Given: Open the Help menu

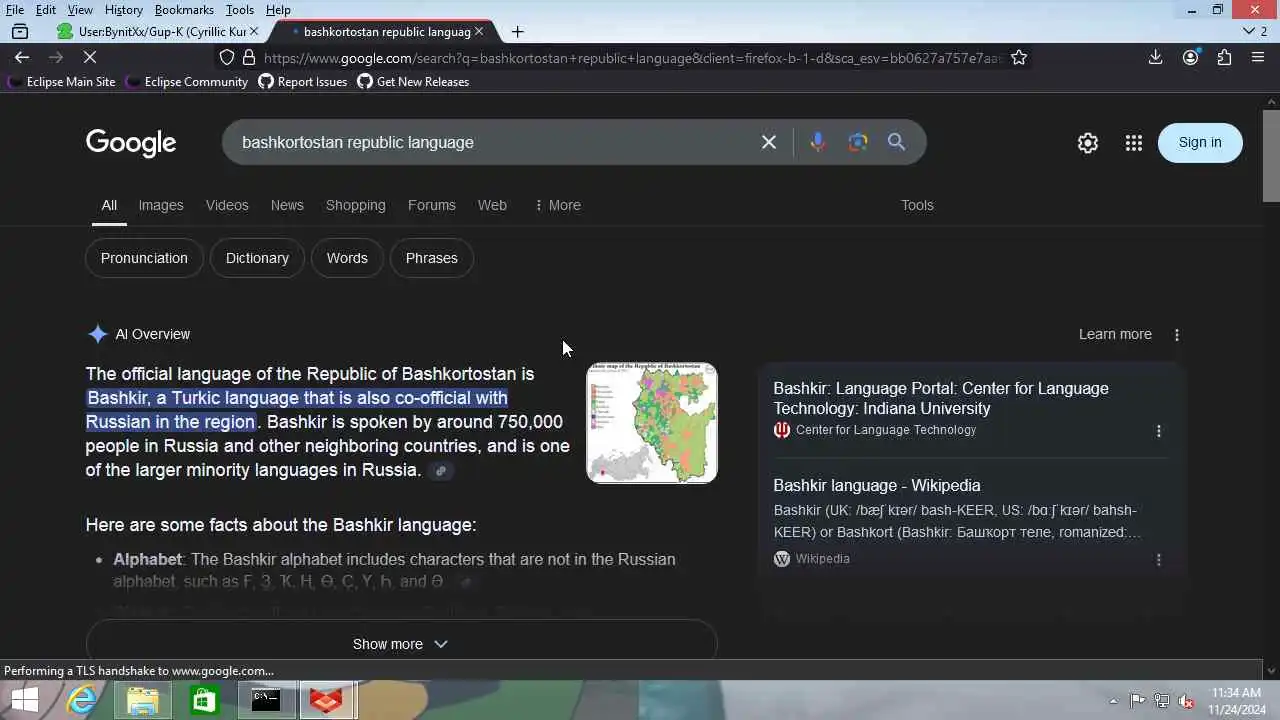Looking at the screenshot, I should point(278,10).
